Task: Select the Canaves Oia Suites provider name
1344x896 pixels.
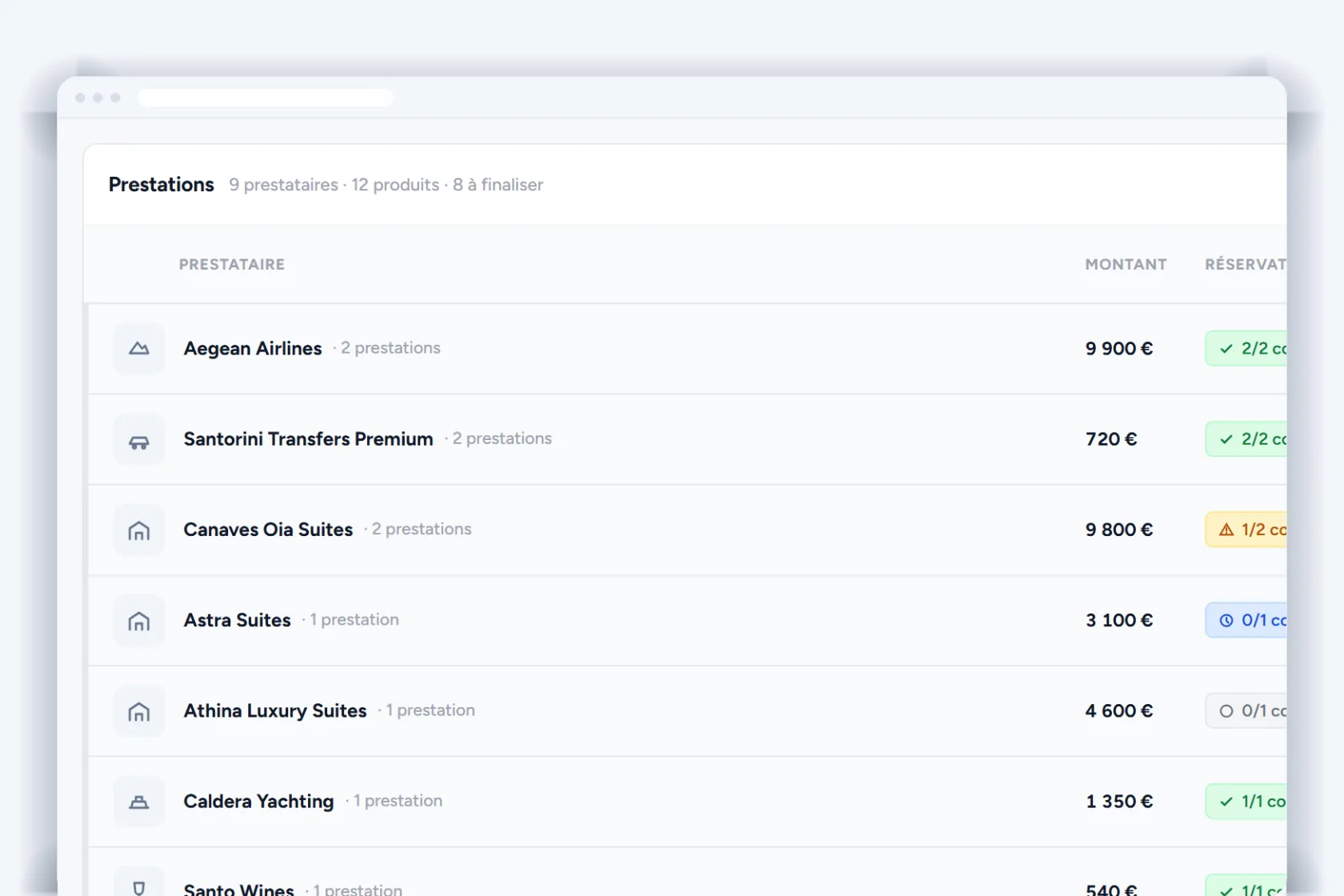Action: coord(268,530)
